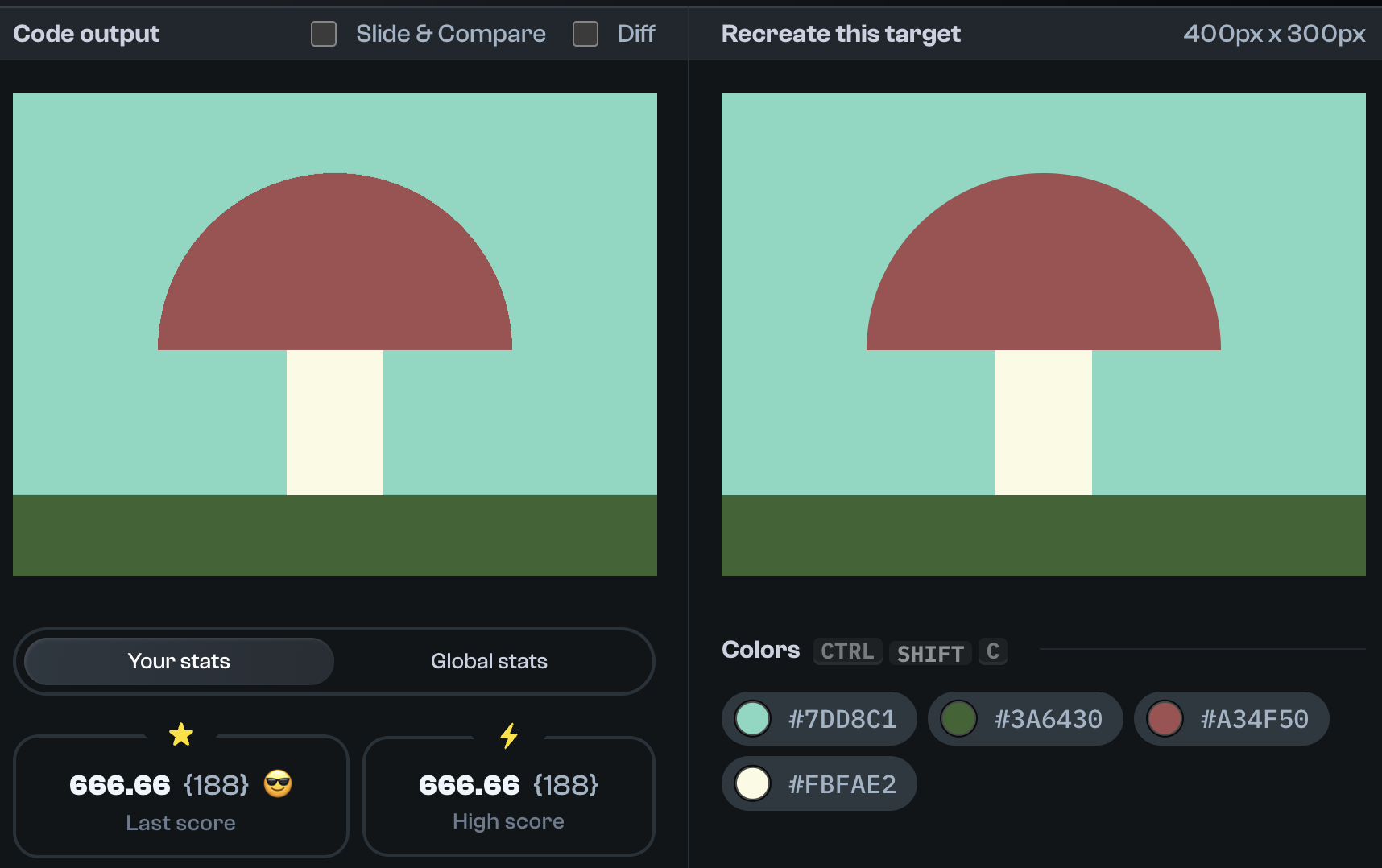Click the Last score label
This screenshot has width=1382, height=868.
(180, 823)
